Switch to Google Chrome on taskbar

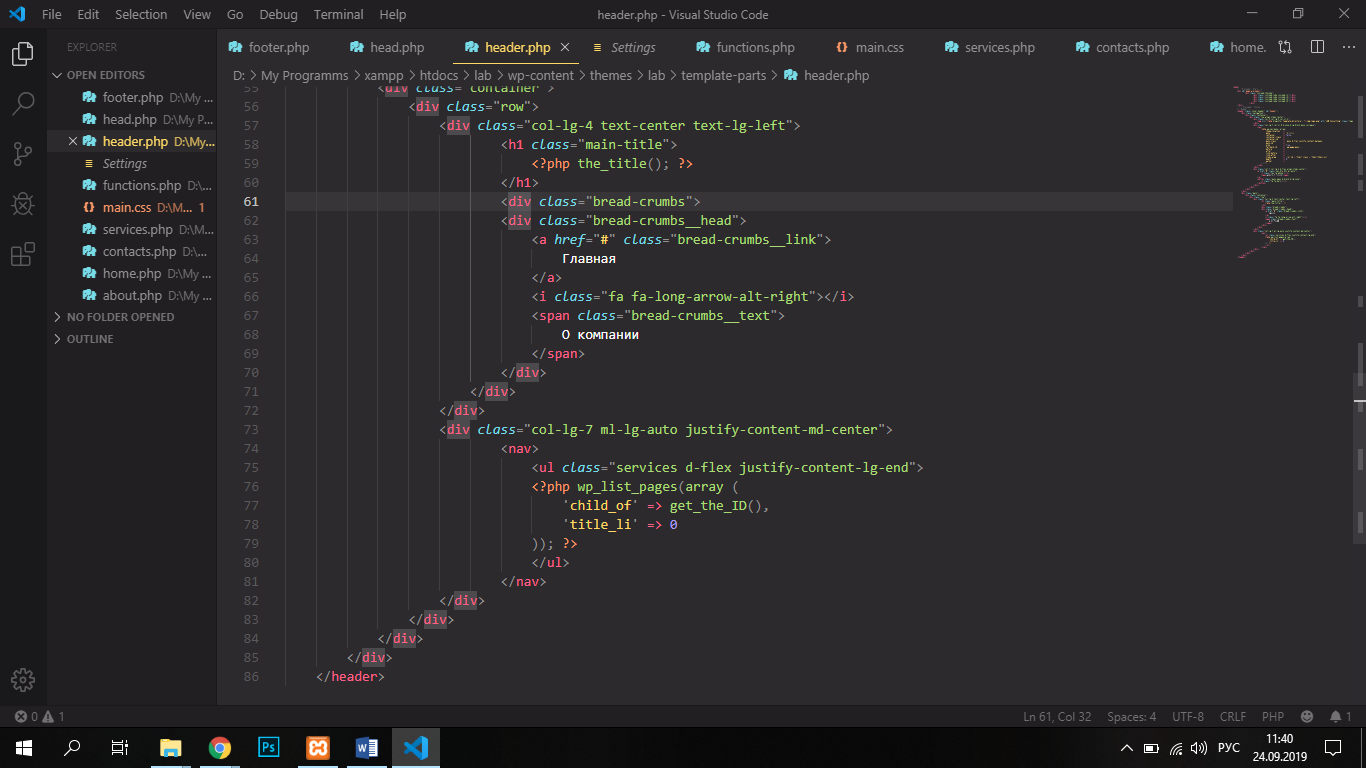point(220,747)
